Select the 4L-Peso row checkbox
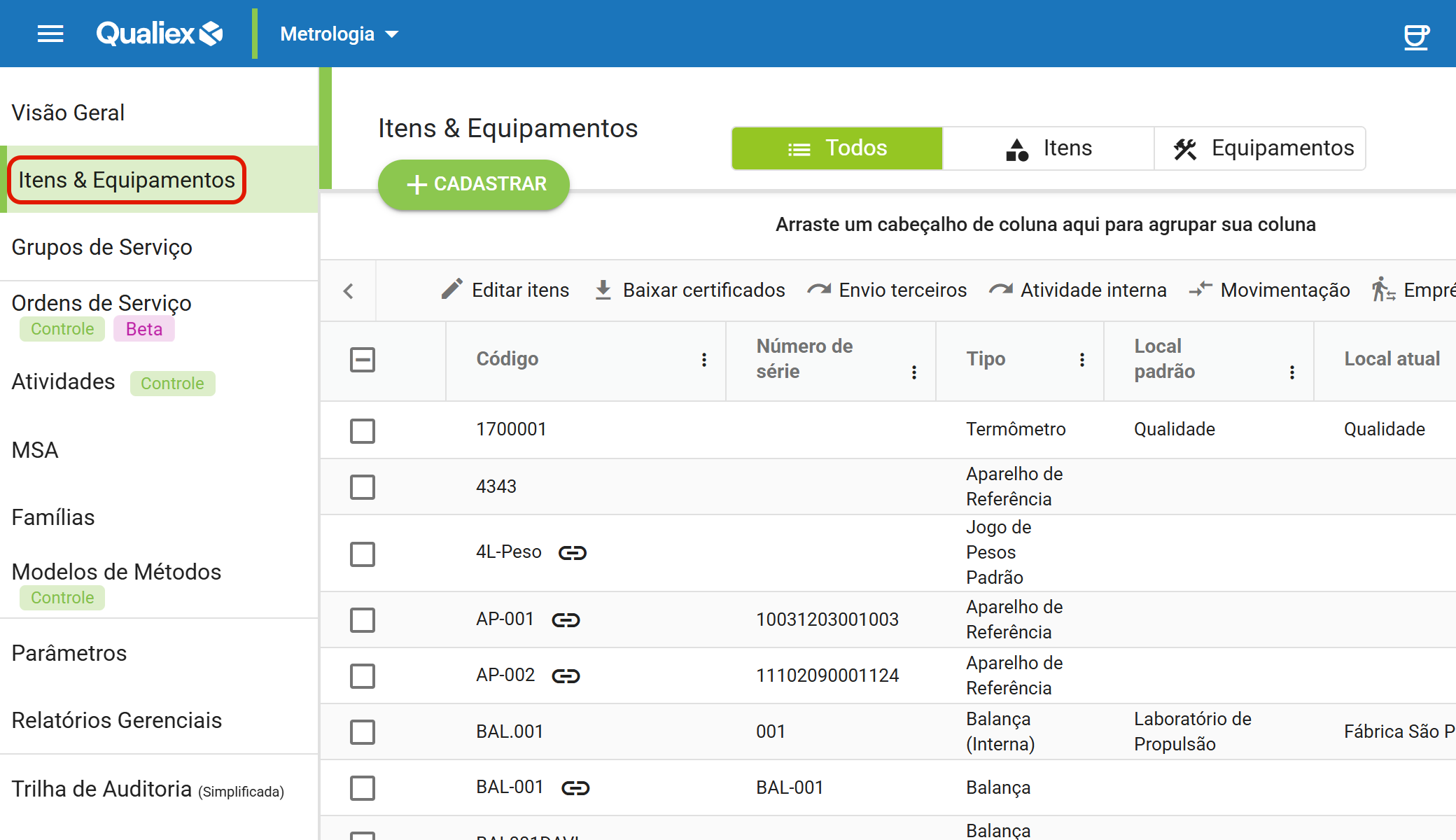This screenshot has height=840, width=1456. 363,554
